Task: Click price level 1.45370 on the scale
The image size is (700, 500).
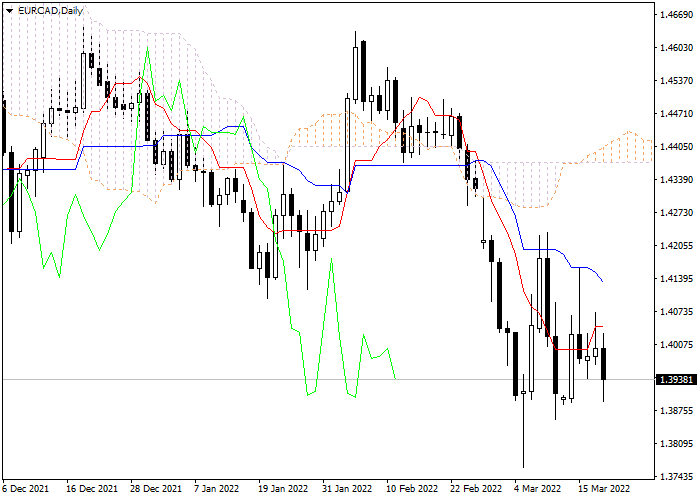Action: [x=676, y=81]
